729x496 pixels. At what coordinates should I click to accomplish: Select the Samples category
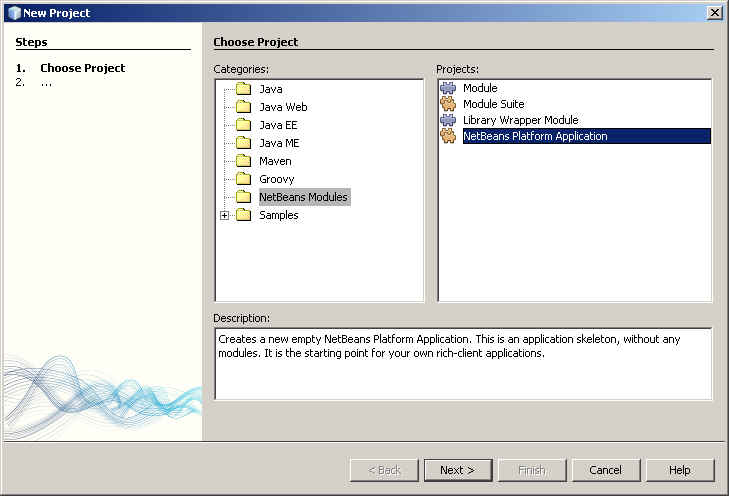tap(278, 215)
